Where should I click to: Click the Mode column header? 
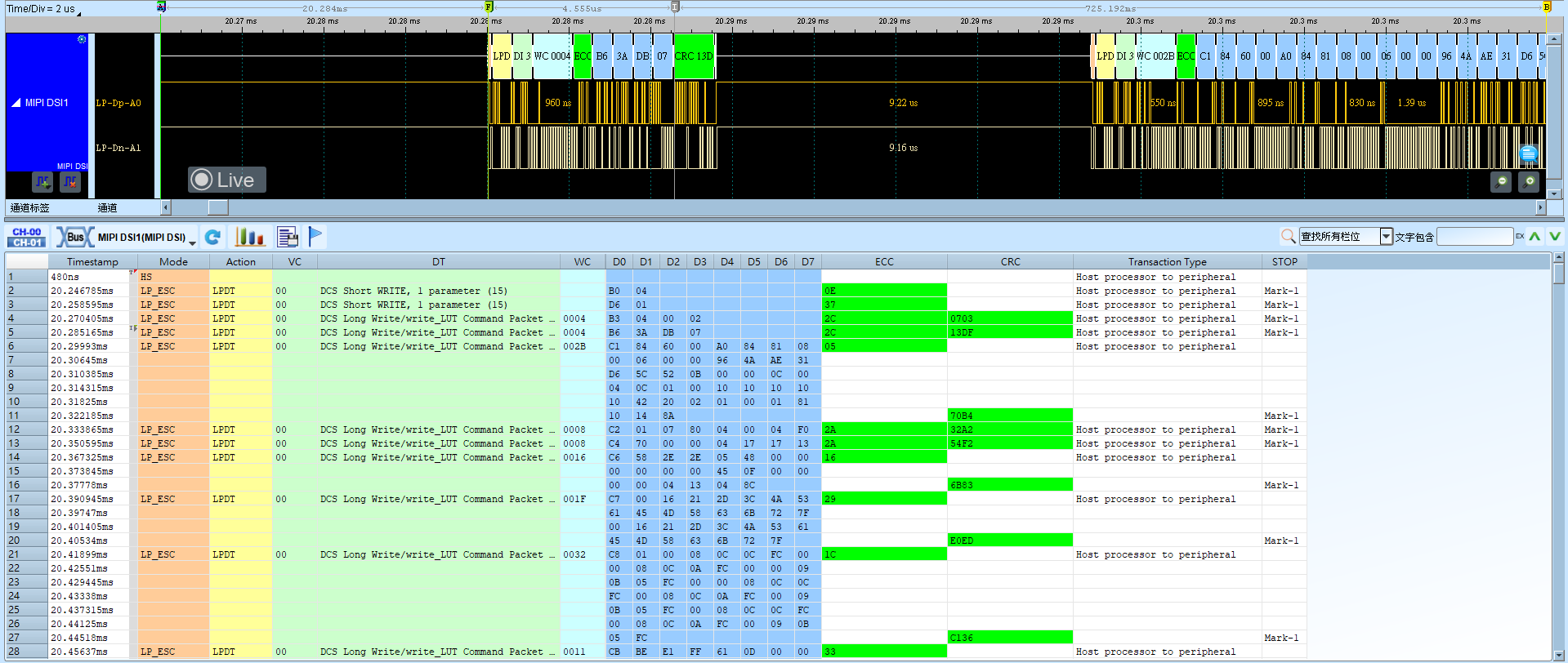tap(173, 262)
